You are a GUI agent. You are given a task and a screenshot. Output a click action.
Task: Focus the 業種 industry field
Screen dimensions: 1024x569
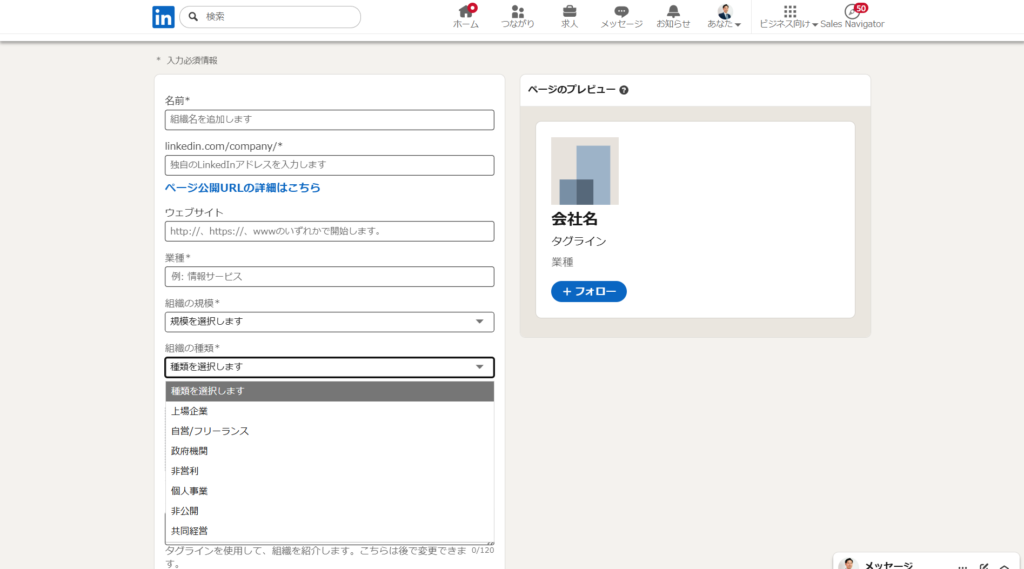[x=329, y=276]
